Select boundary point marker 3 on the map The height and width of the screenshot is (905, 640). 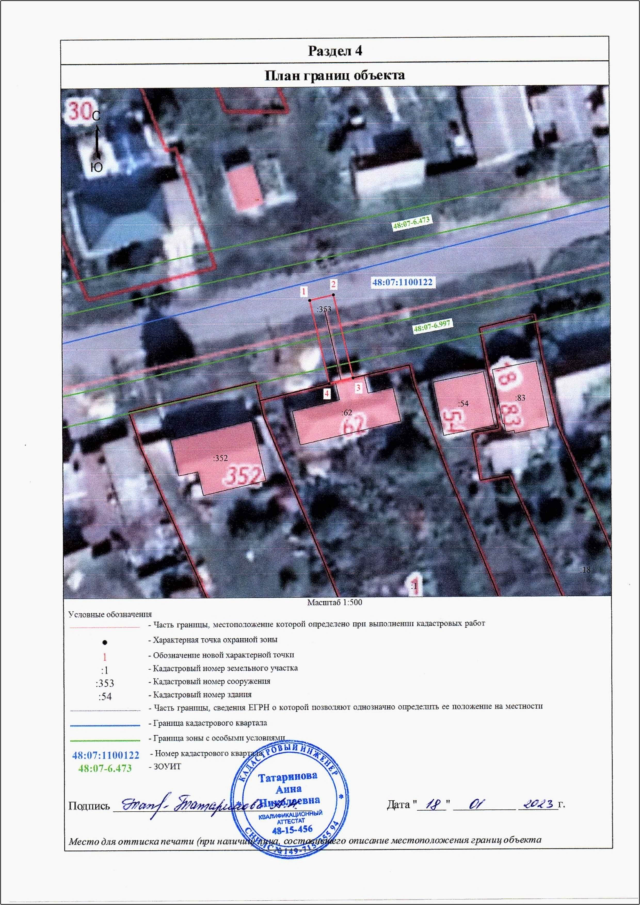(x=357, y=388)
